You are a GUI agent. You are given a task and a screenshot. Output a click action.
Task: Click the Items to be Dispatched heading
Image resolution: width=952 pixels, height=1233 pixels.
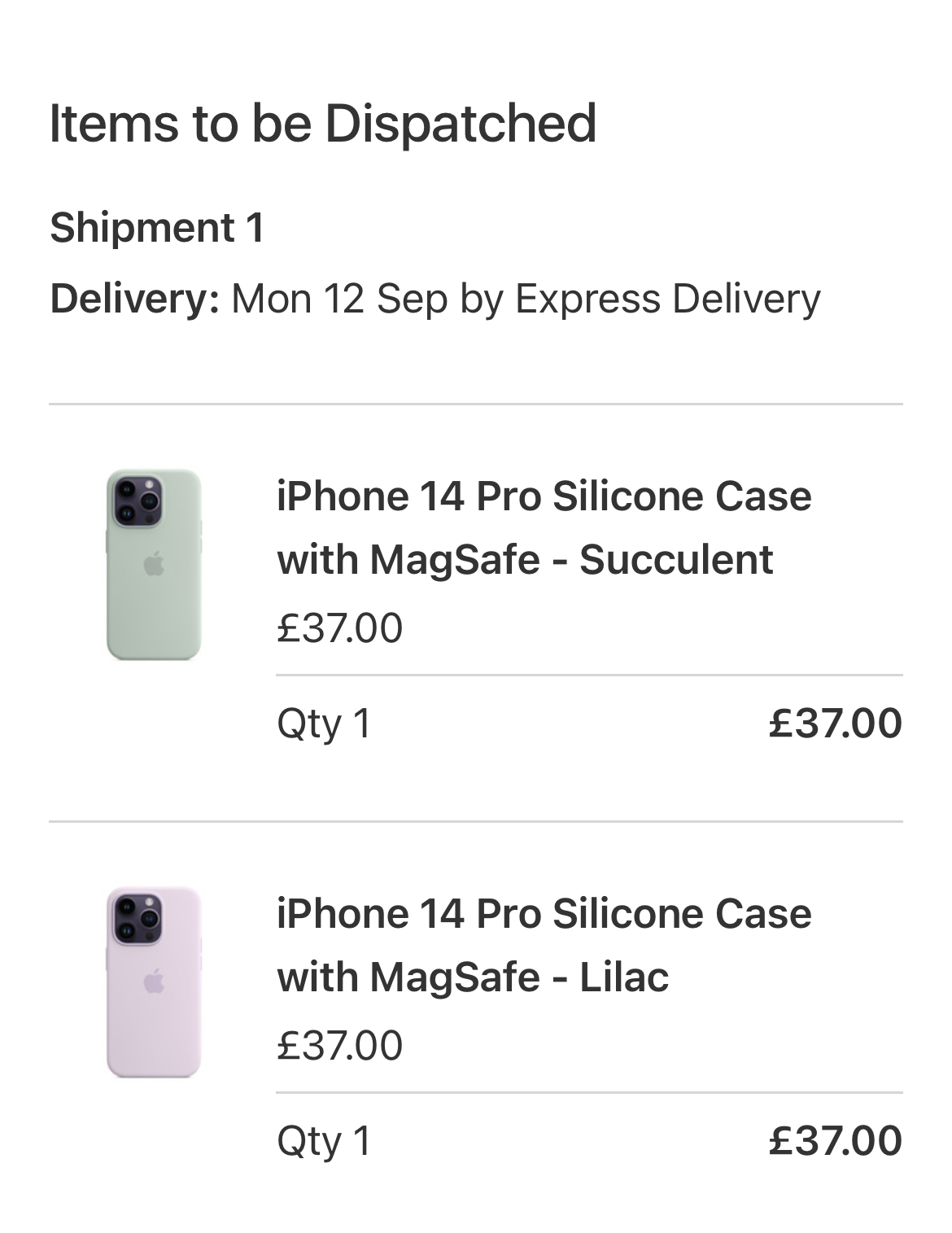pos(323,124)
